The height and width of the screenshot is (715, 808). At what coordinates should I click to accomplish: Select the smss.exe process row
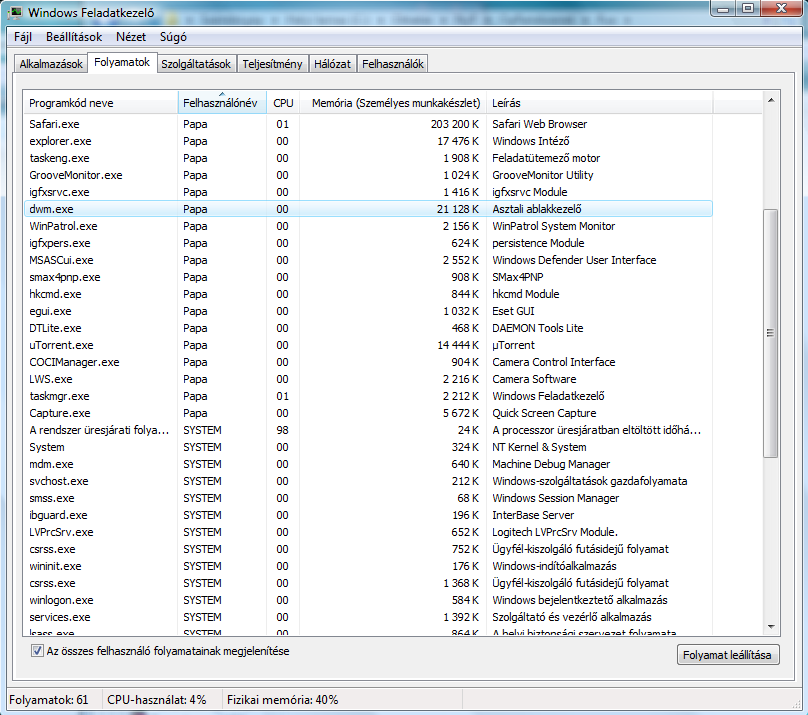point(368,498)
